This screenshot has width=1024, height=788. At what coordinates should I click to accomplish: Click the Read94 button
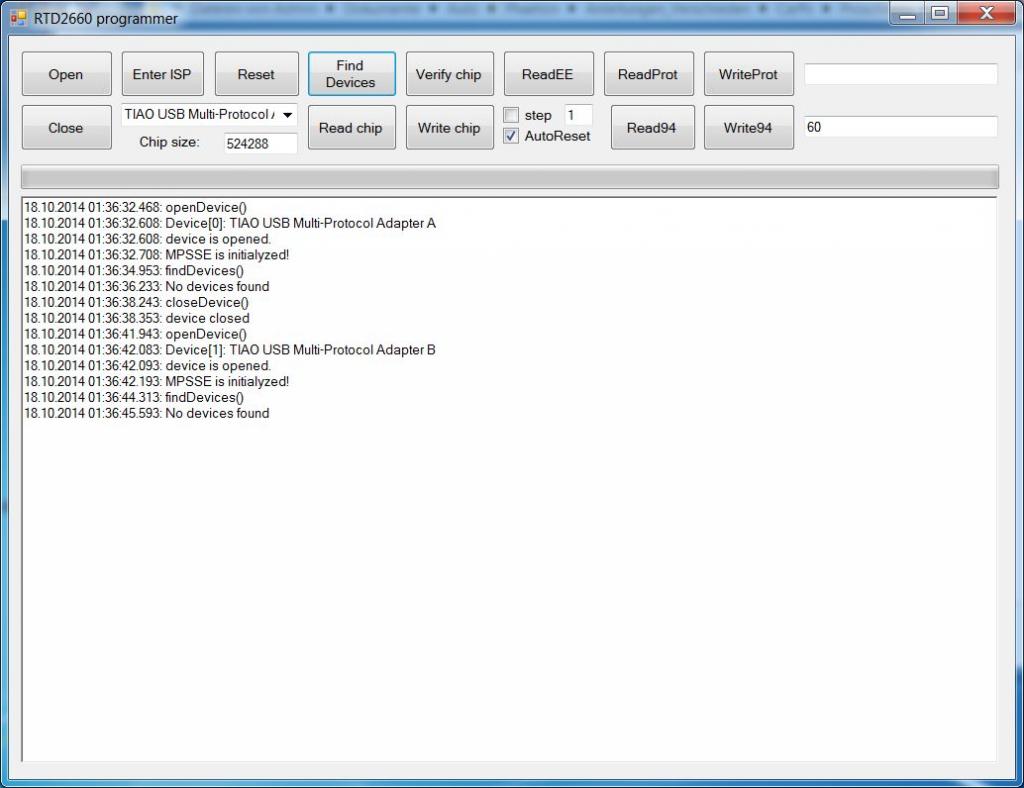click(652, 128)
